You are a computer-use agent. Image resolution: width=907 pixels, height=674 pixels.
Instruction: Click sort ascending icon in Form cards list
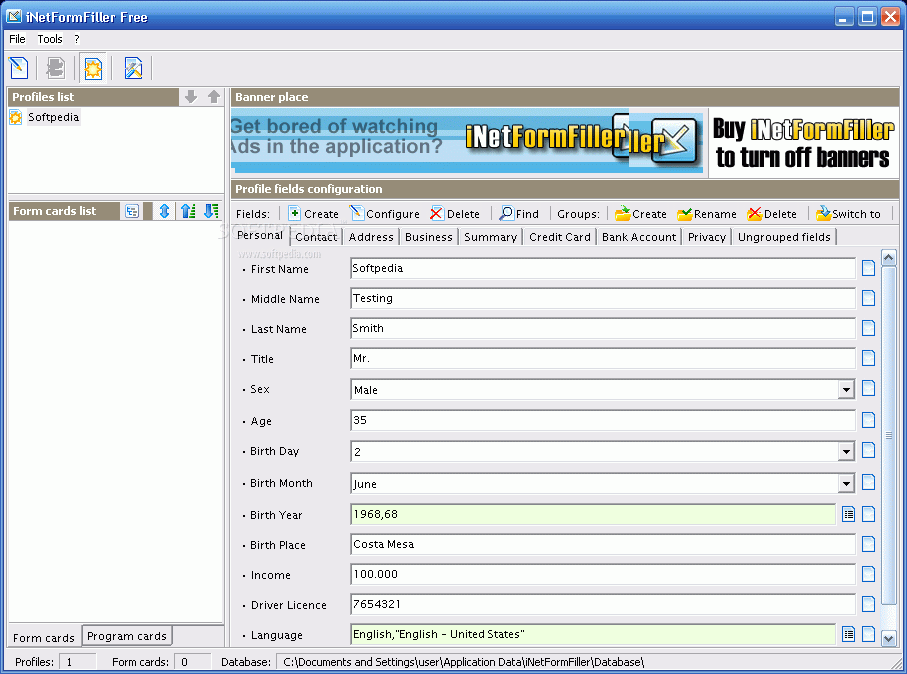pos(187,211)
